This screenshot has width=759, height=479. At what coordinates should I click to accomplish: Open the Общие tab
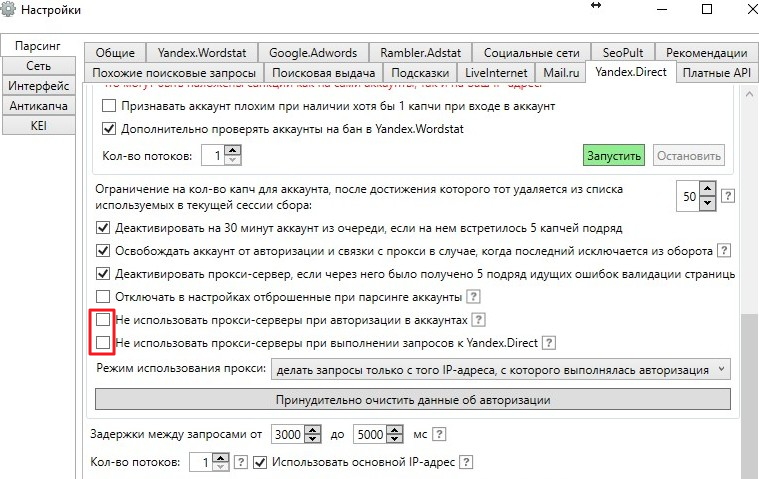pos(115,52)
